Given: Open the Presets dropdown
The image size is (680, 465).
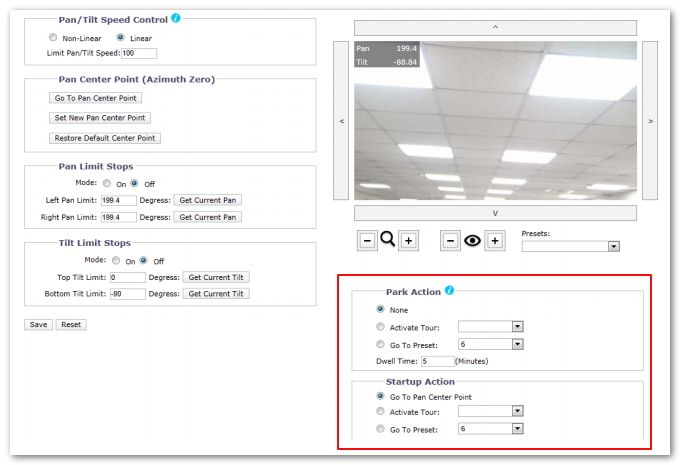Looking at the screenshot, I should pos(570,246).
